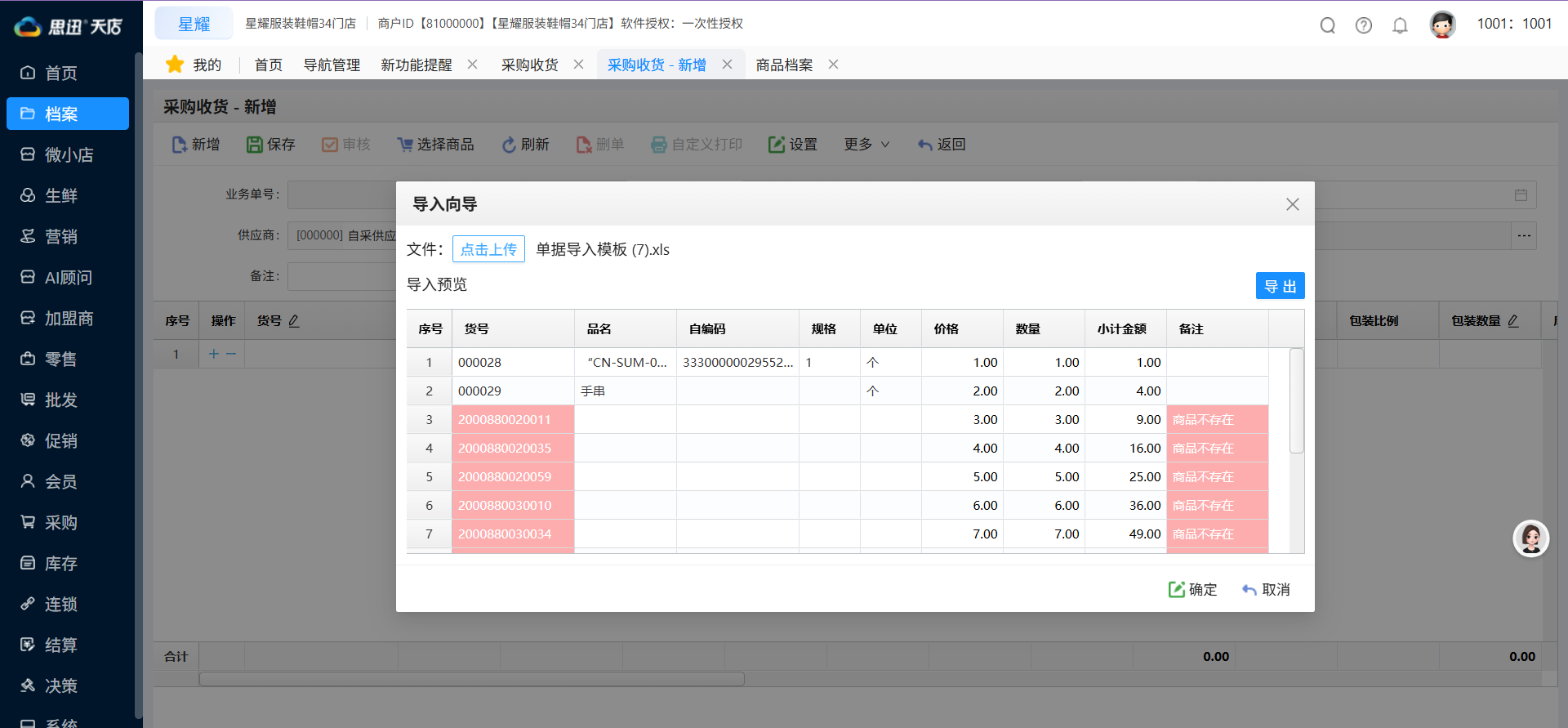Screen dimensions: 1568x728
Task: Open 决策 sidebar module
Action: coord(67,686)
